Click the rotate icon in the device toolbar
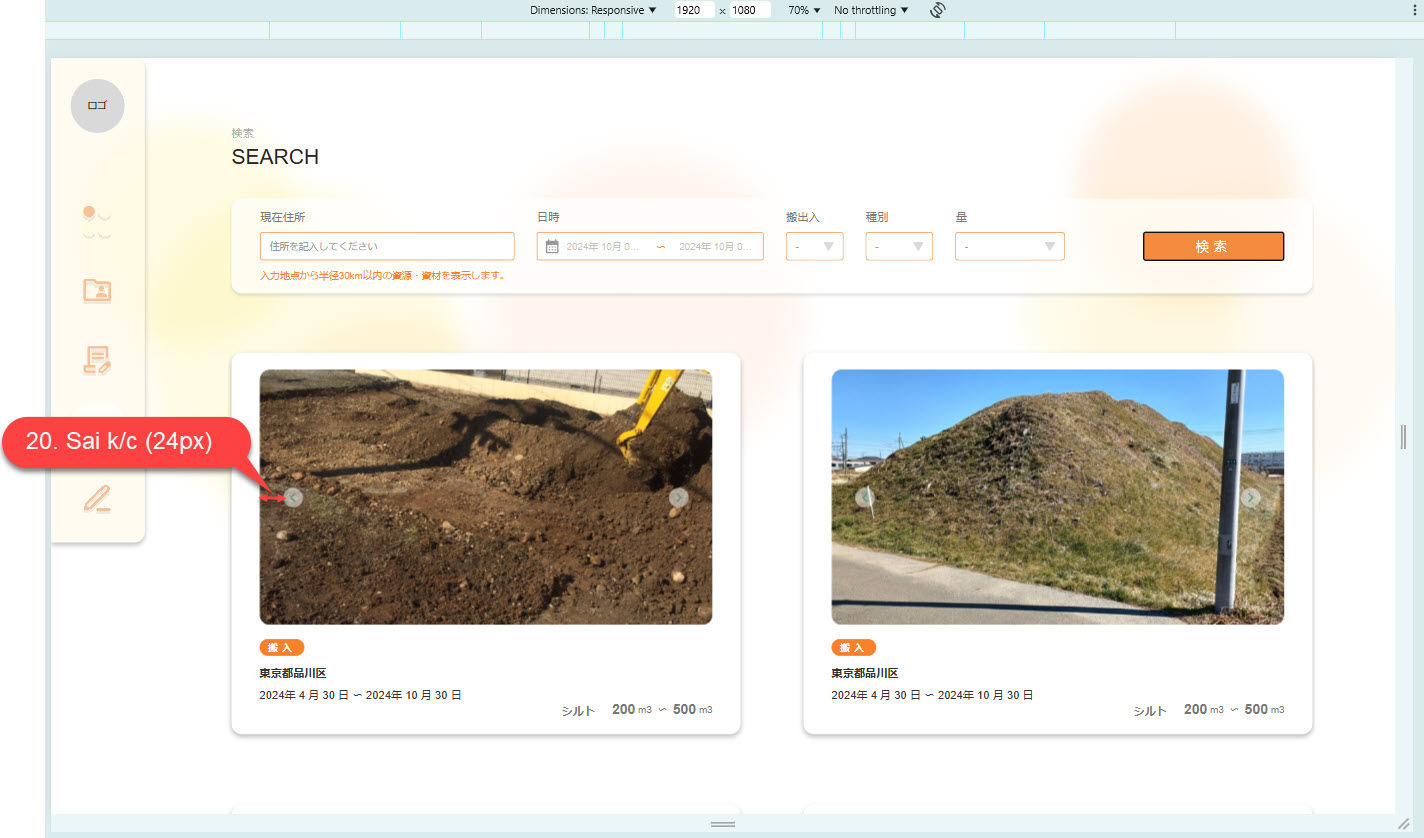This screenshot has width=1424, height=838. click(937, 10)
